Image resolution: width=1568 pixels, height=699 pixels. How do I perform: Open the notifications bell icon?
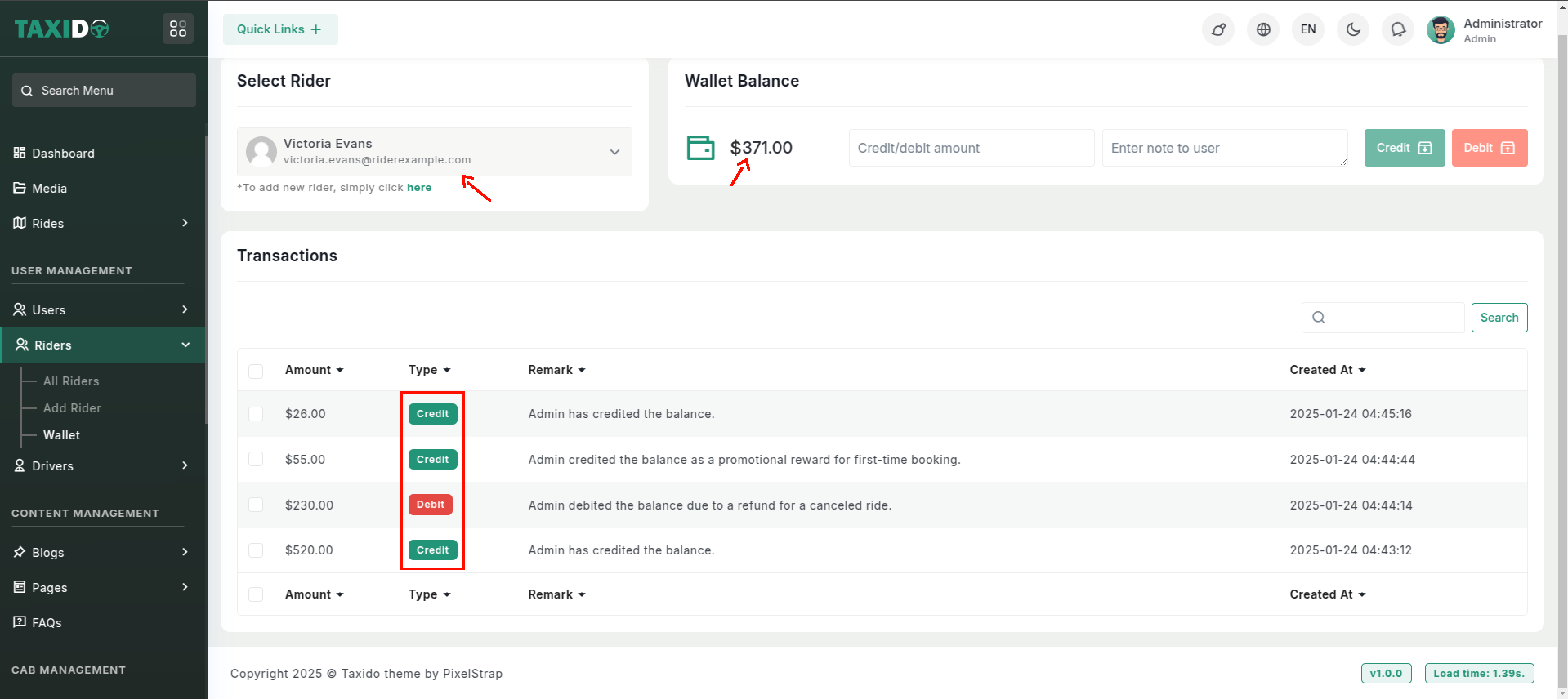tap(1398, 29)
